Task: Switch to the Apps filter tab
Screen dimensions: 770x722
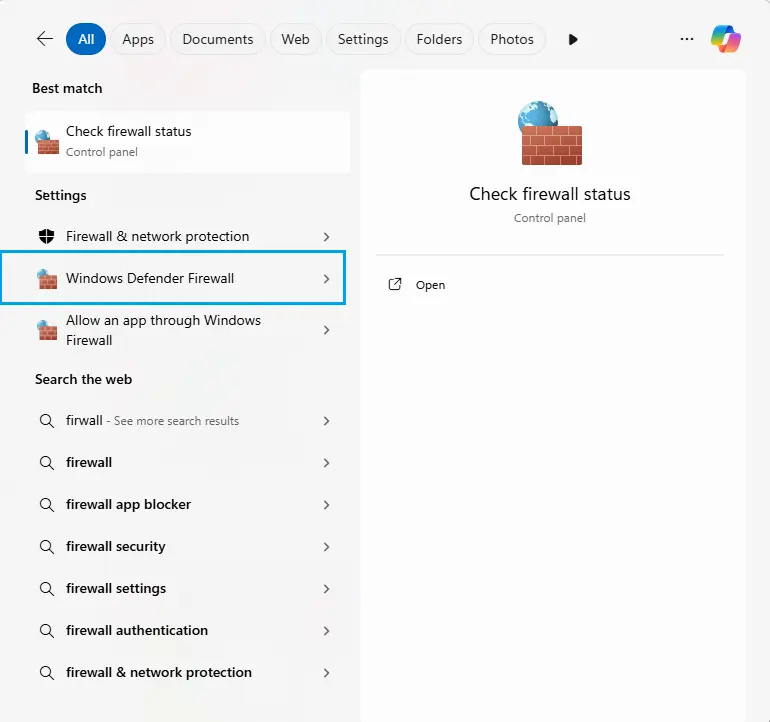Action: pyautogui.click(x=138, y=39)
